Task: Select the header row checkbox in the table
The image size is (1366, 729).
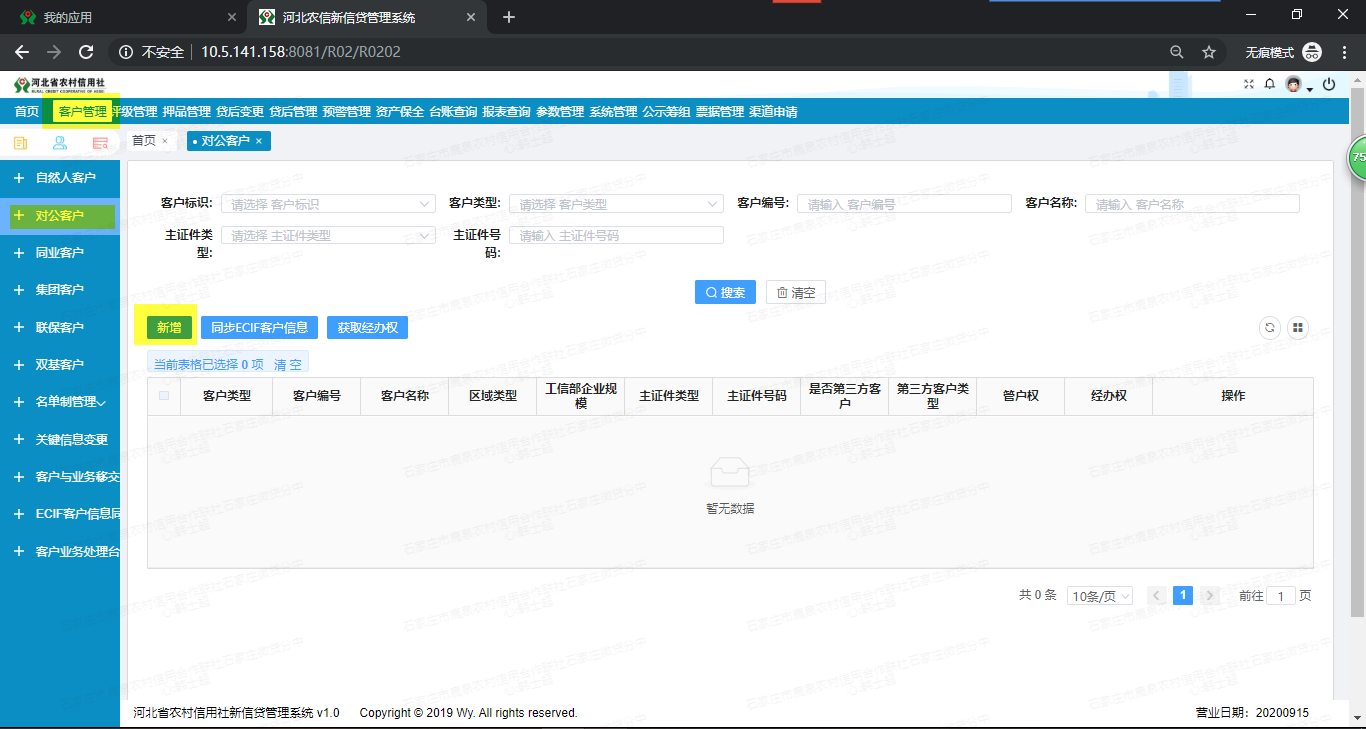Action: coord(165,395)
